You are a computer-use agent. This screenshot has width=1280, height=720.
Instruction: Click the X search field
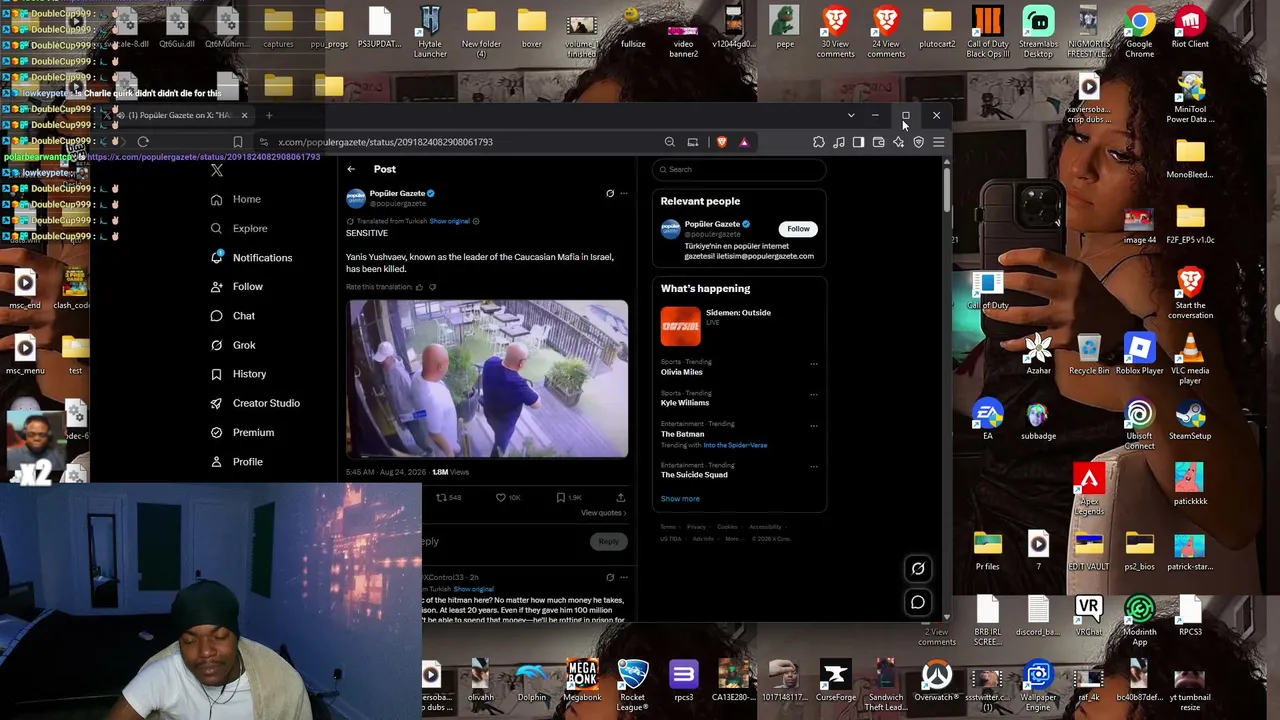[x=739, y=169]
